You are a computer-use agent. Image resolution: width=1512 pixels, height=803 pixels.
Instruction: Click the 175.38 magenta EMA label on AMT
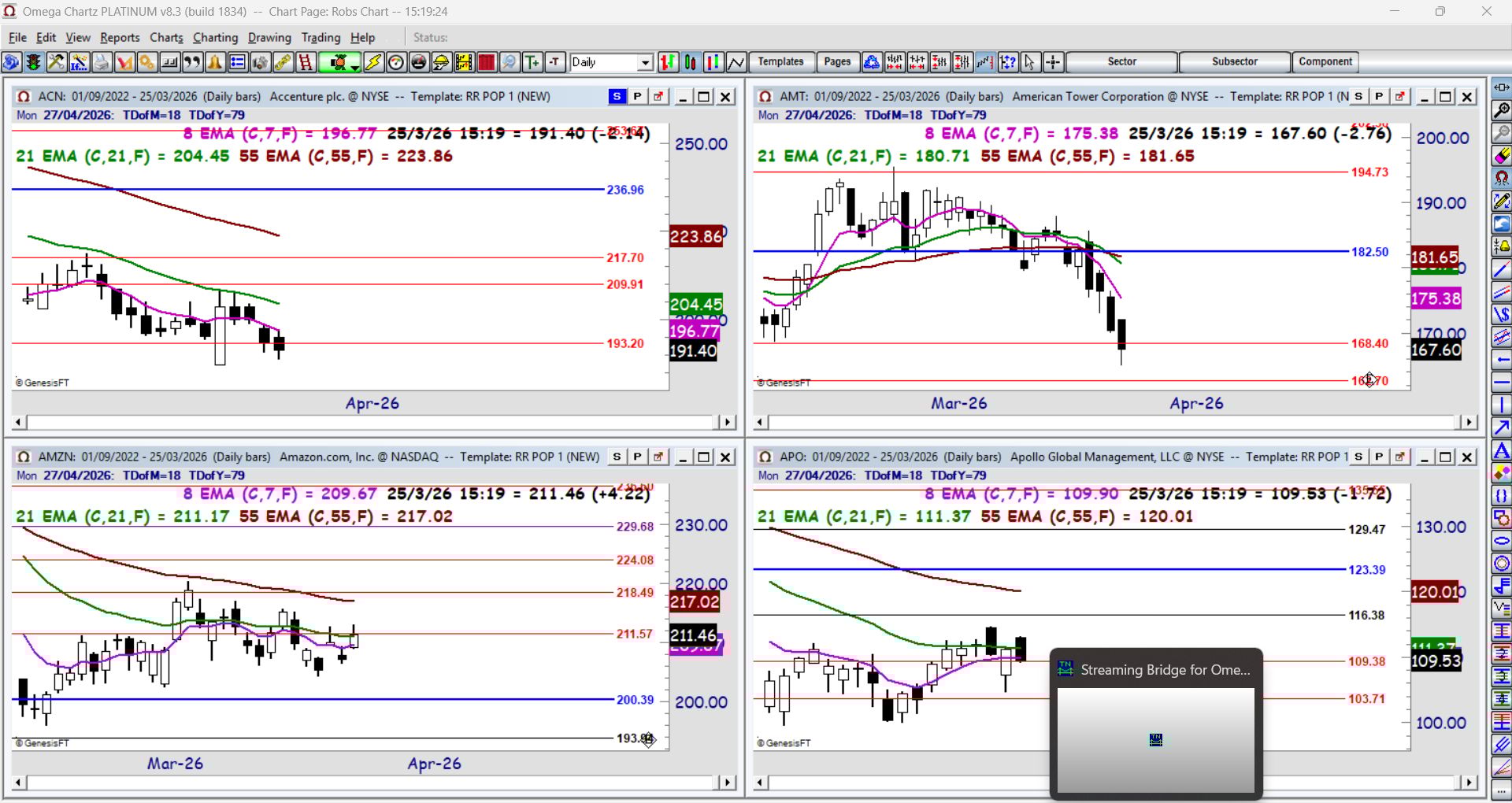click(x=1436, y=298)
